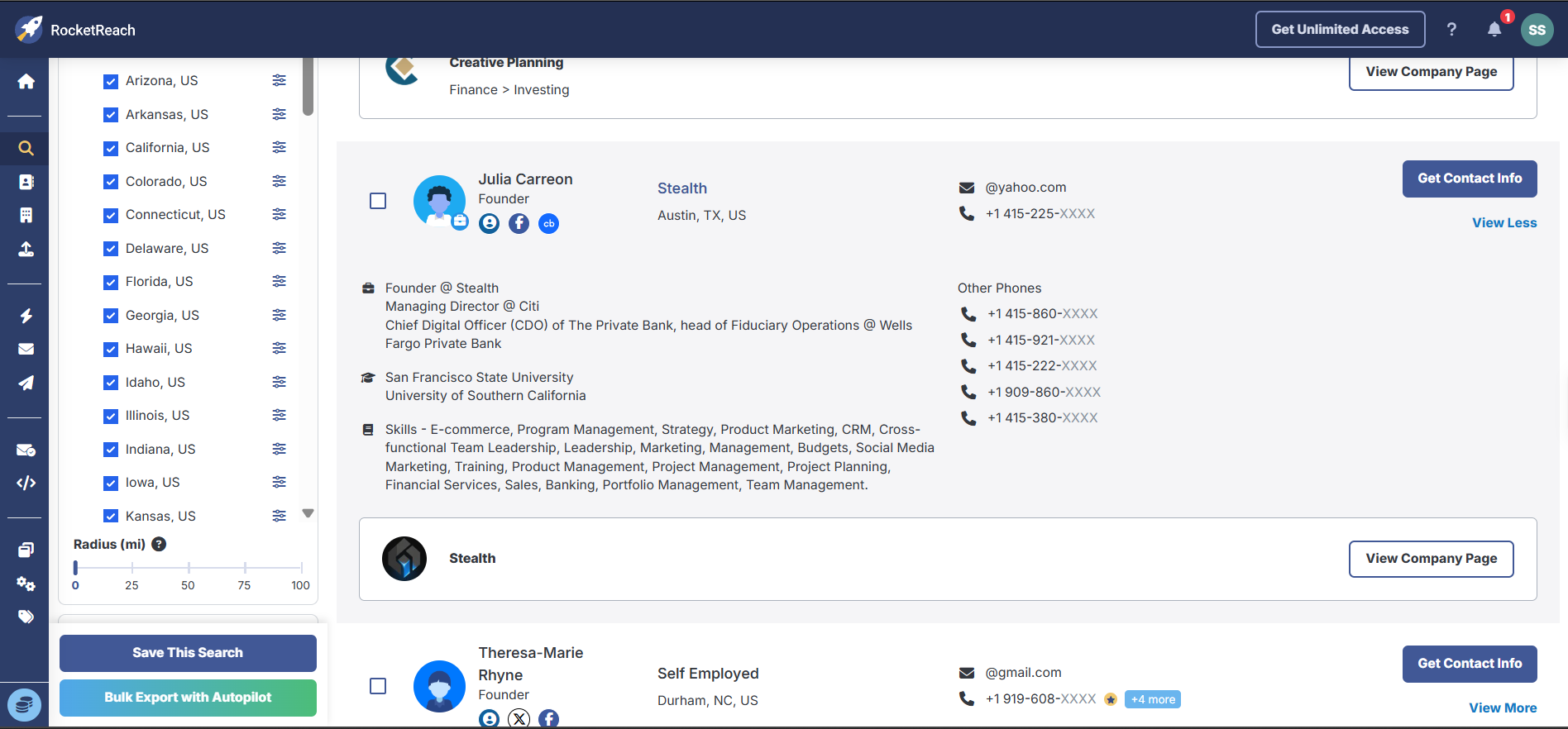Screen dimensions: 1568x729
Task: Uncheck the California, US checkbox
Action: [x=111, y=148]
